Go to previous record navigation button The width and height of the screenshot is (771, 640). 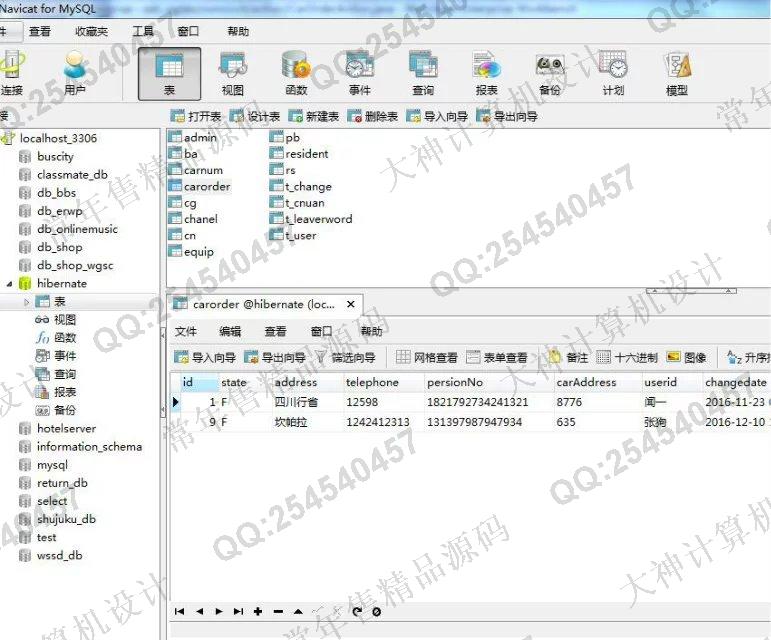pyautogui.click(x=199, y=611)
